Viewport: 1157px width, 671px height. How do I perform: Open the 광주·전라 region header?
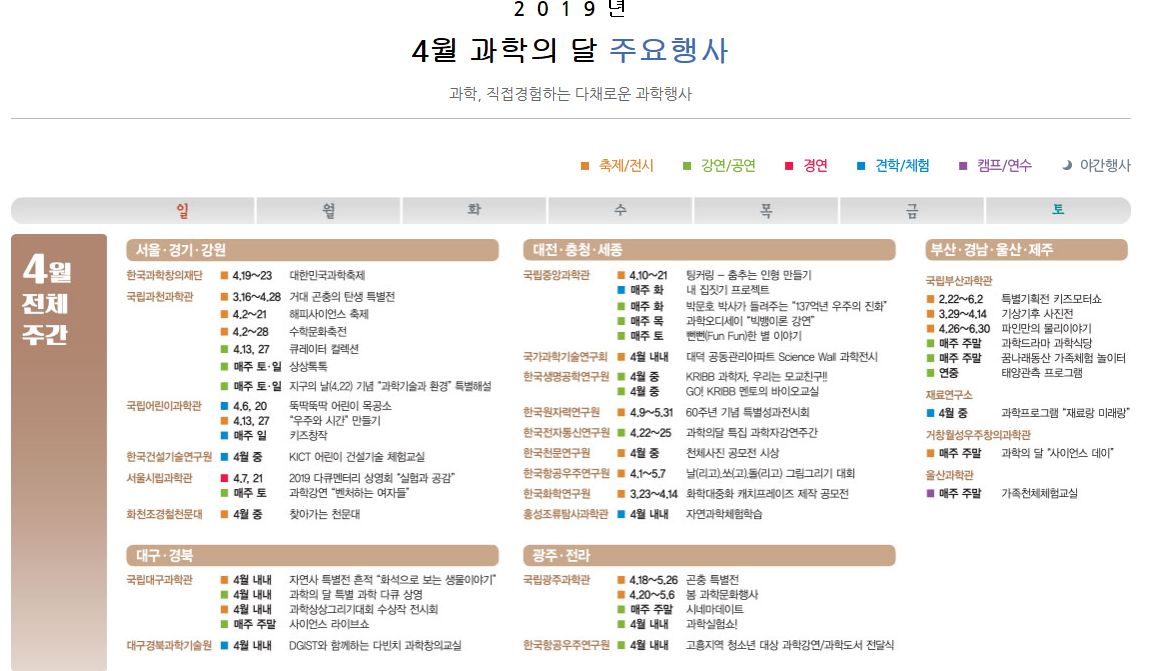[708, 555]
